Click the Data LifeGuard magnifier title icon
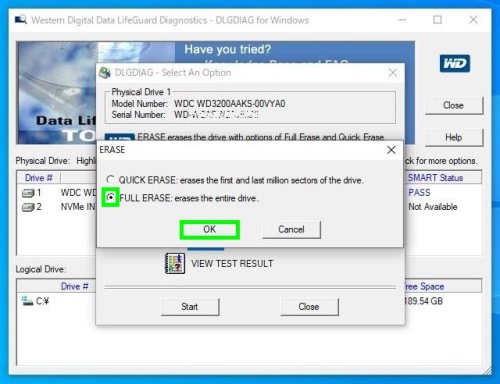The image size is (500, 384). 21,20
